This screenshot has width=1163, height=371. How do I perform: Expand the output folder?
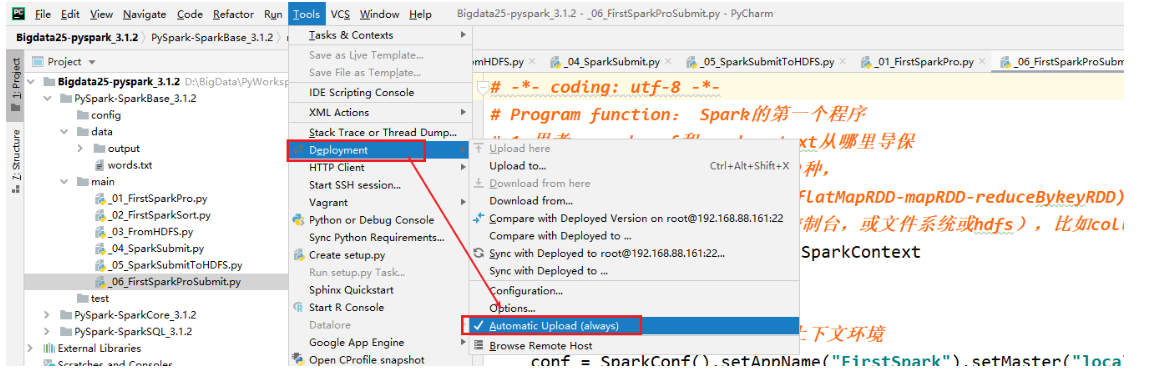tap(80, 148)
